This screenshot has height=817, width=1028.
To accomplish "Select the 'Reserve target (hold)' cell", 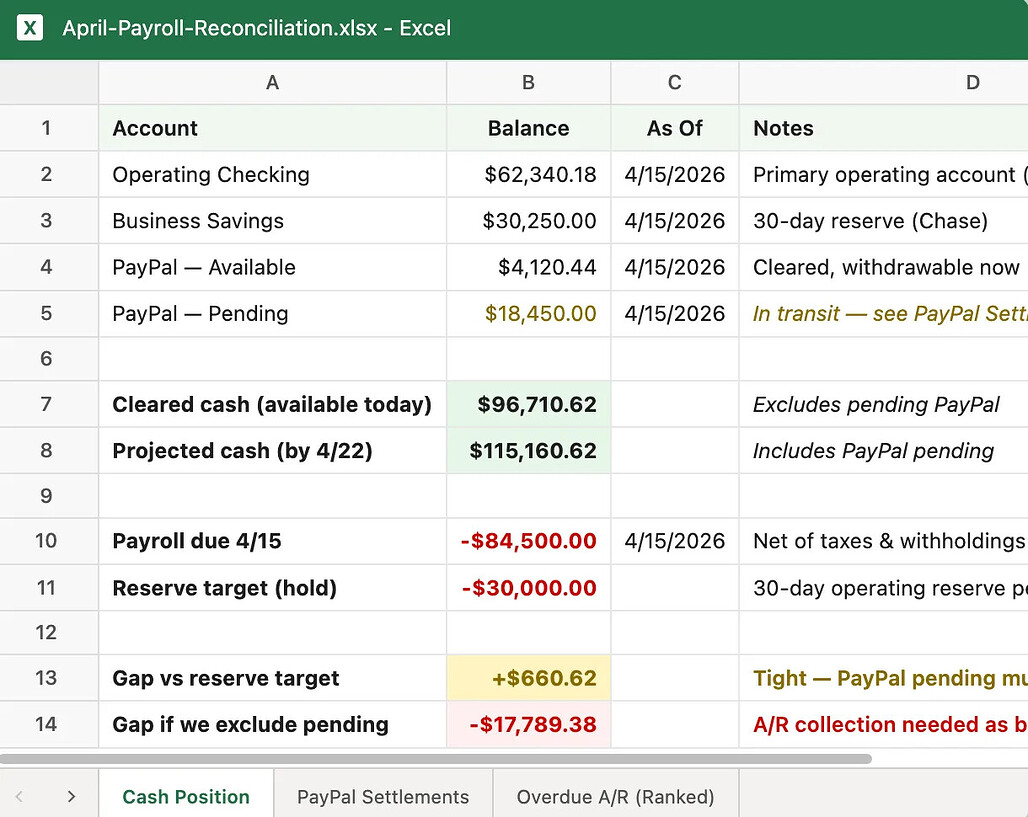I will pyautogui.click(x=273, y=588).
